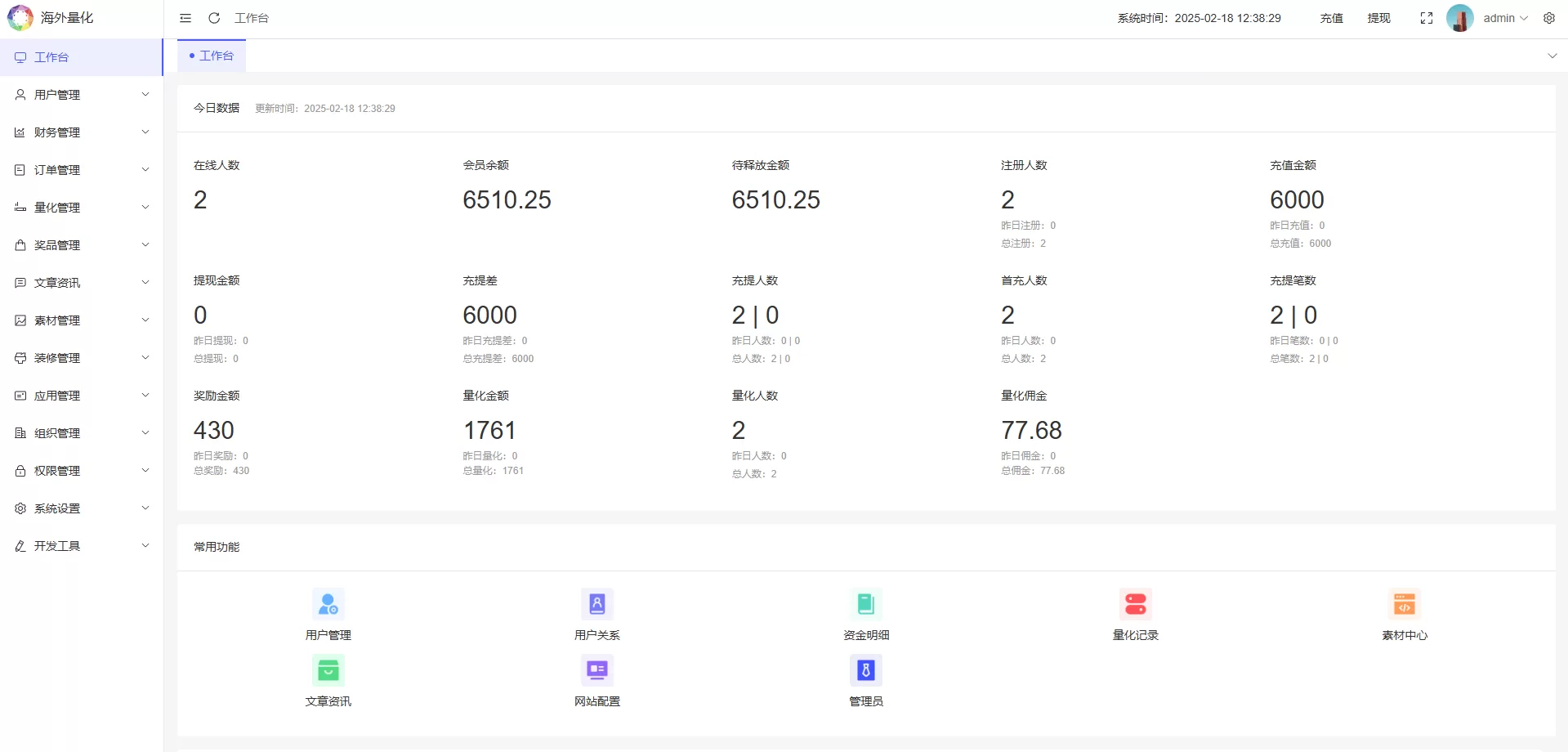This screenshot has width=1568, height=752.
Task: Click the 文章资讯 green shortcut icon
Action: (x=328, y=671)
